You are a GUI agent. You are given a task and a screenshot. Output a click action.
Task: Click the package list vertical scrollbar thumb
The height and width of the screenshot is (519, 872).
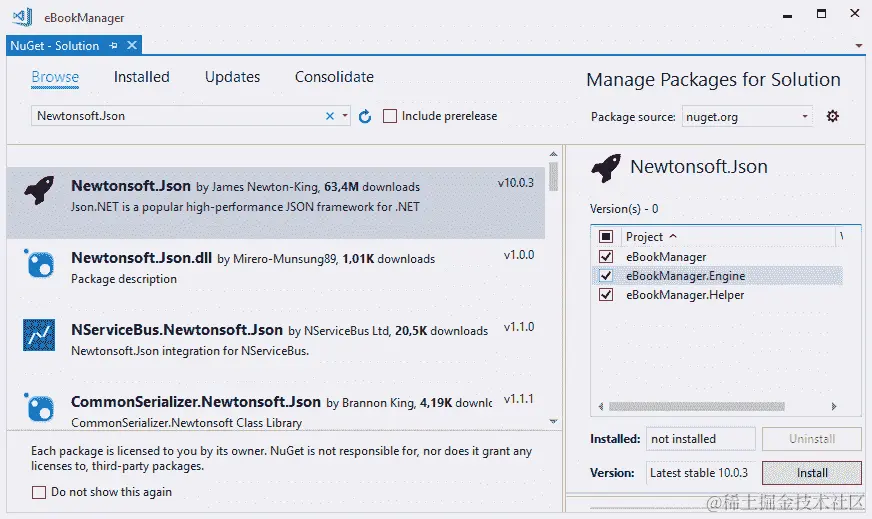click(553, 176)
